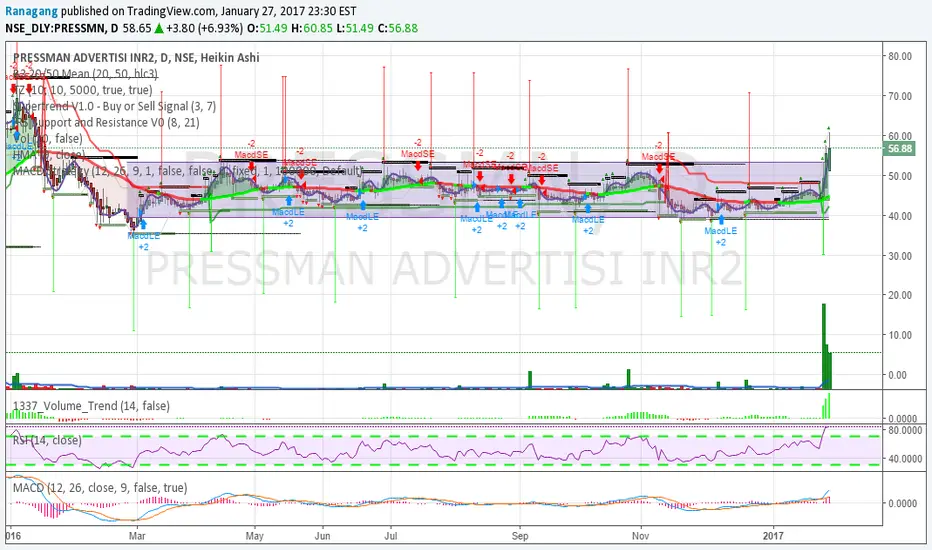Click the Nov label on time axis
The image size is (932, 550).
[x=641, y=536]
